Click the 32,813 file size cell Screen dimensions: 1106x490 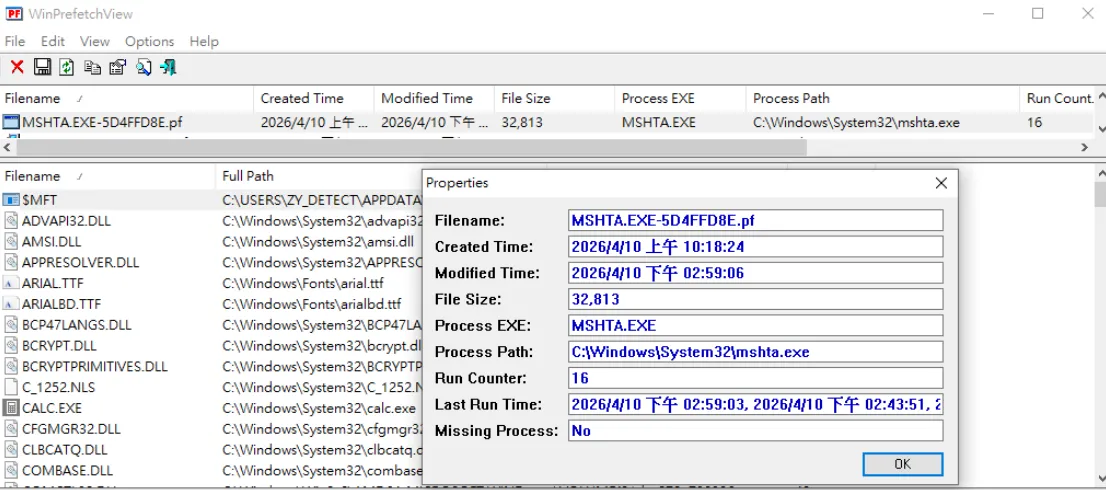coord(522,122)
